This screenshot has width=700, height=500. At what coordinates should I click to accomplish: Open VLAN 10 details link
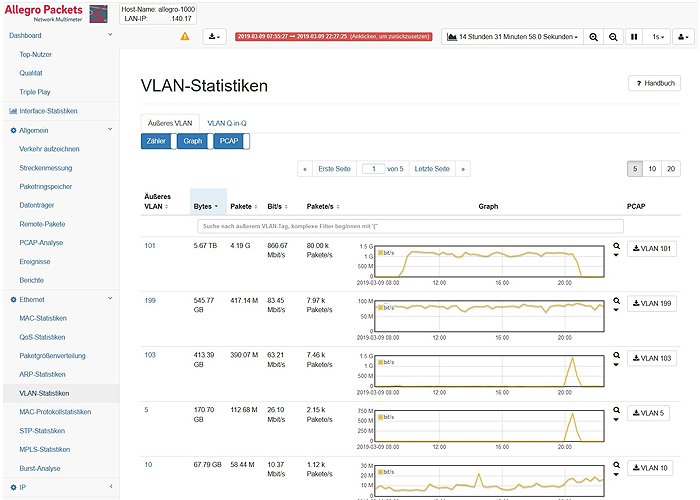(148, 465)
